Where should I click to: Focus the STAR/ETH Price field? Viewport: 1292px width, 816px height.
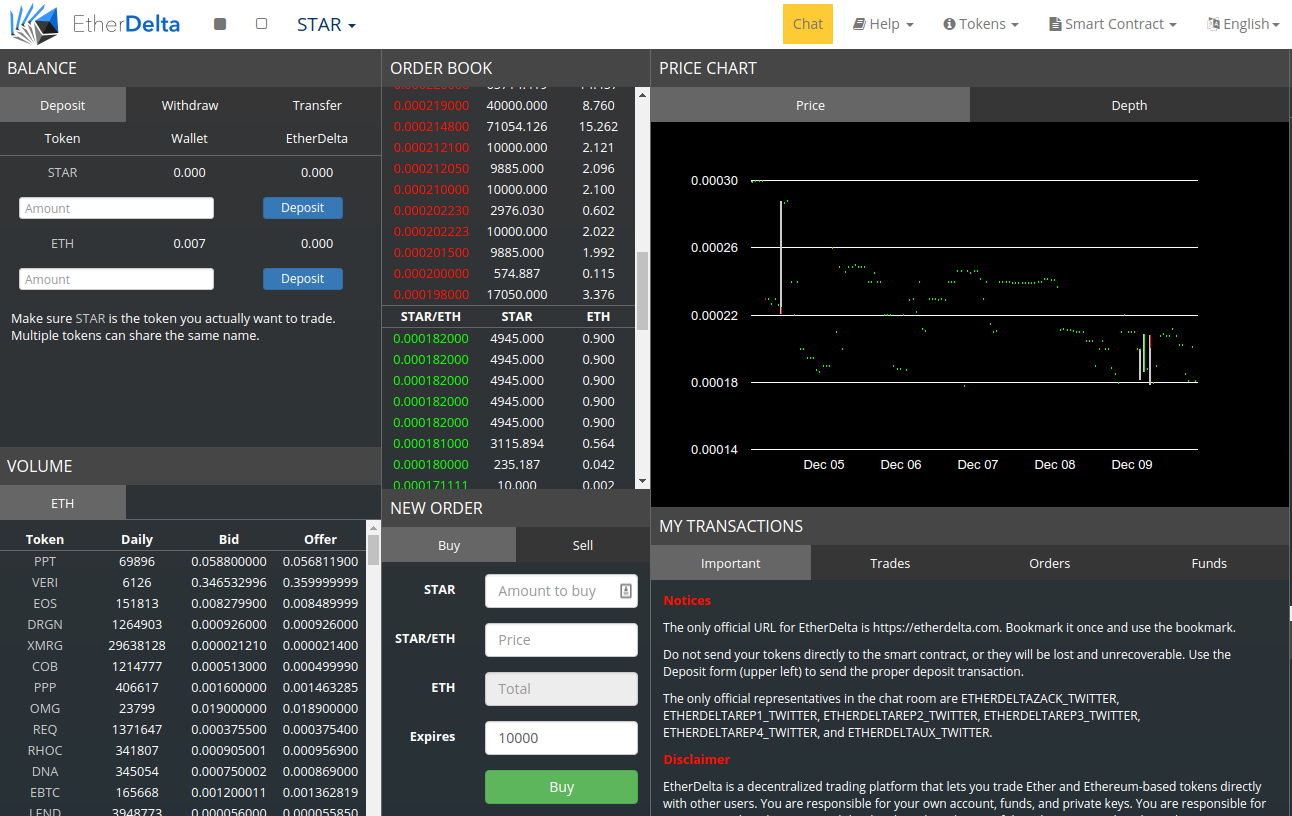(561, 640)
